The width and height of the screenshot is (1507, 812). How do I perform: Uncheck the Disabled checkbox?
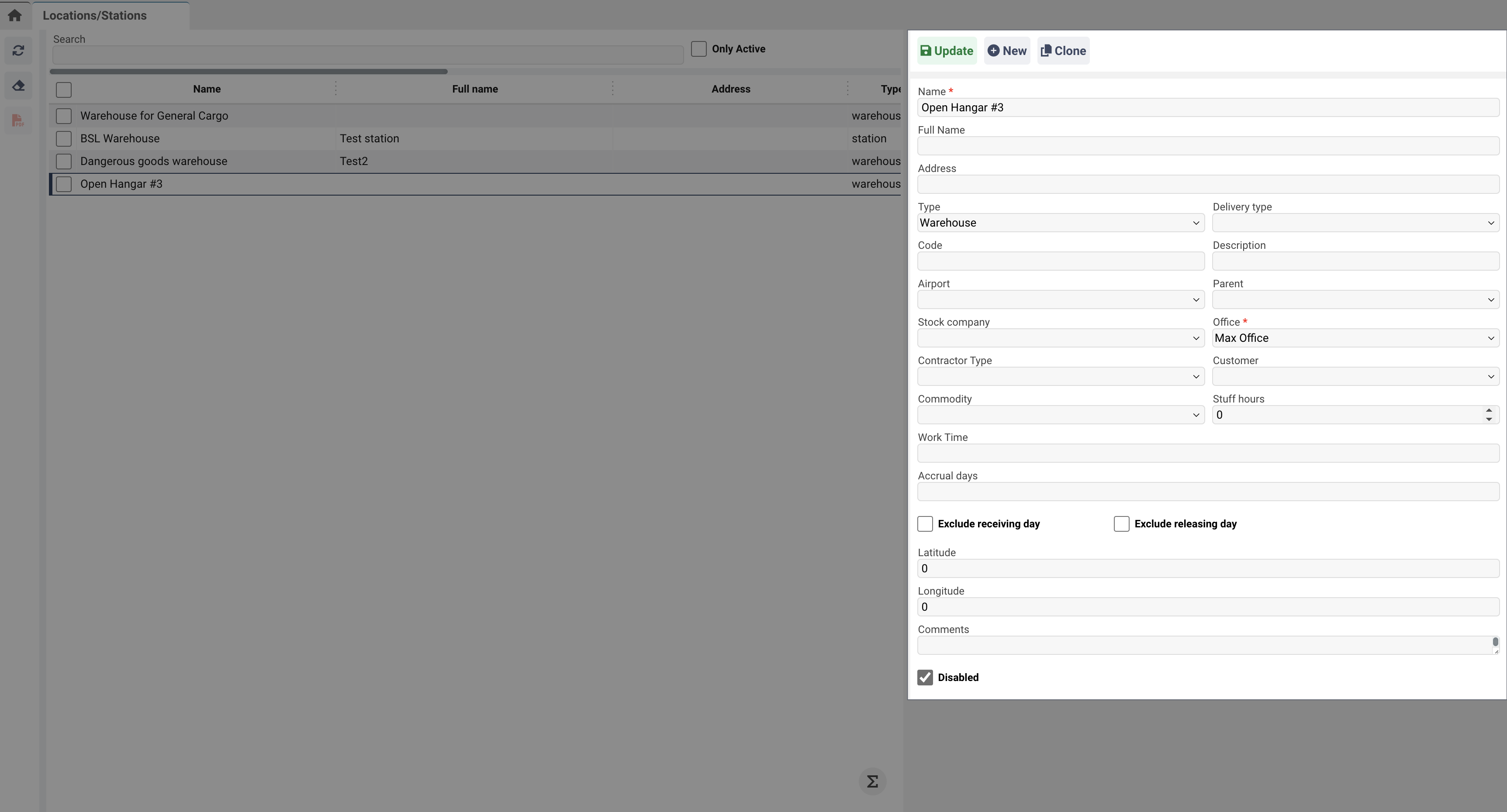(925, 678)
